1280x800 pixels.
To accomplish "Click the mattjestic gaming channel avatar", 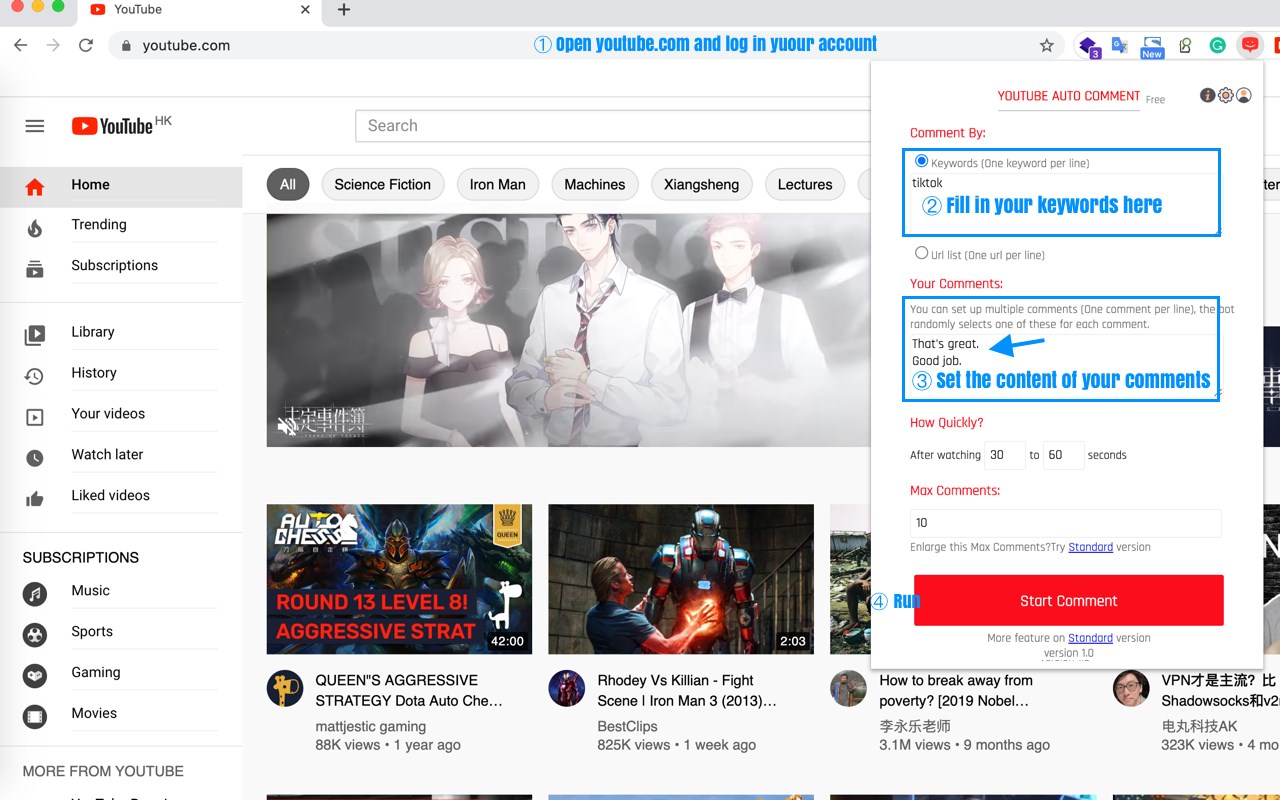I will pyautogui.click(x=285, y=688).
